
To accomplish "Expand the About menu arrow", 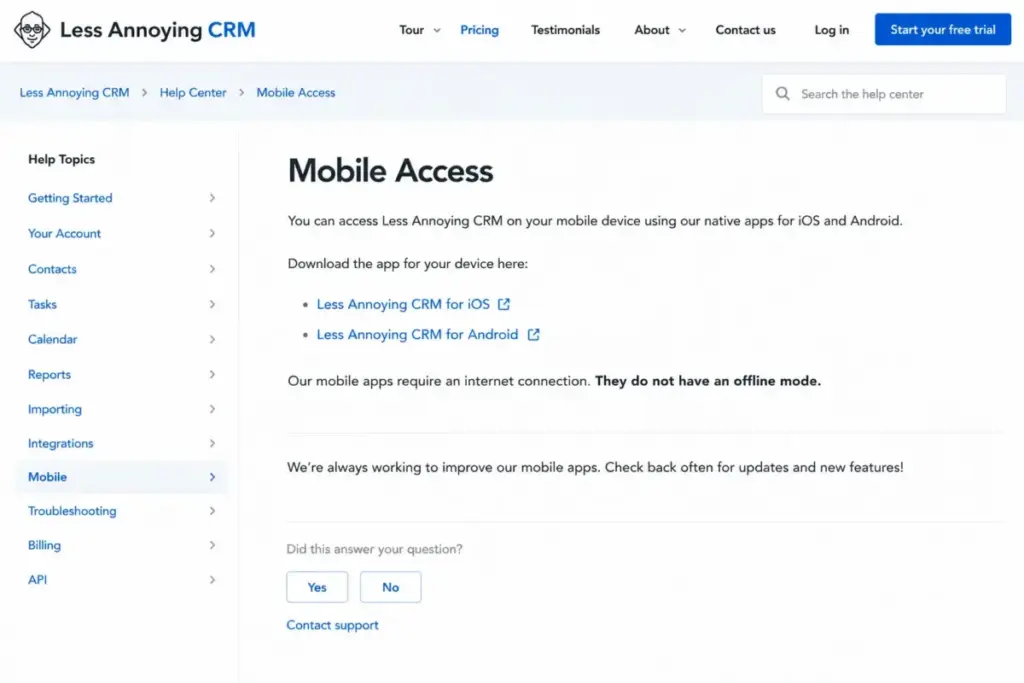I will [x=682, y=30].
